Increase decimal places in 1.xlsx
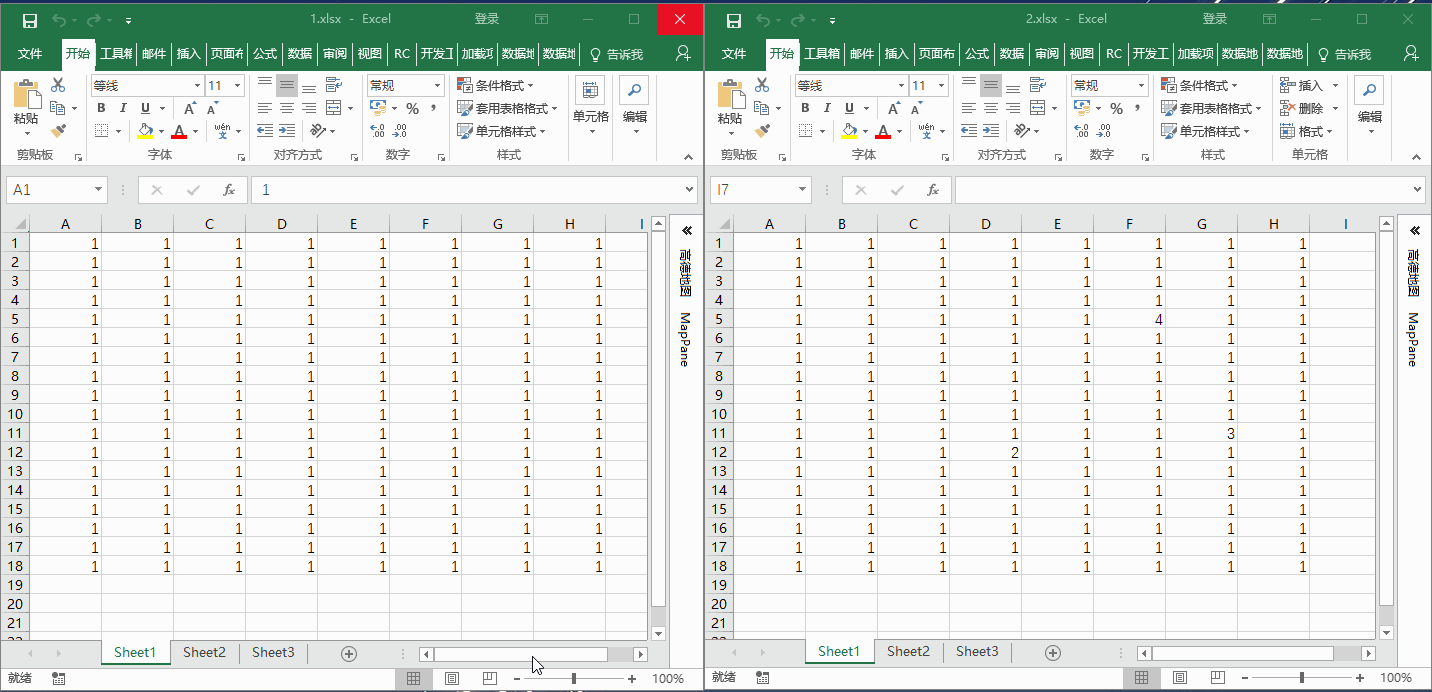Image resolution: width=1432 pixels, height=692 pixels. (378, 131)
